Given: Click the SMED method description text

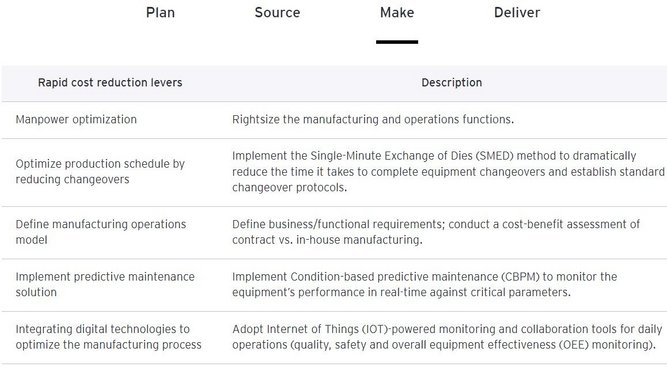Looking at the screenshot, I should tap(448, 171).
